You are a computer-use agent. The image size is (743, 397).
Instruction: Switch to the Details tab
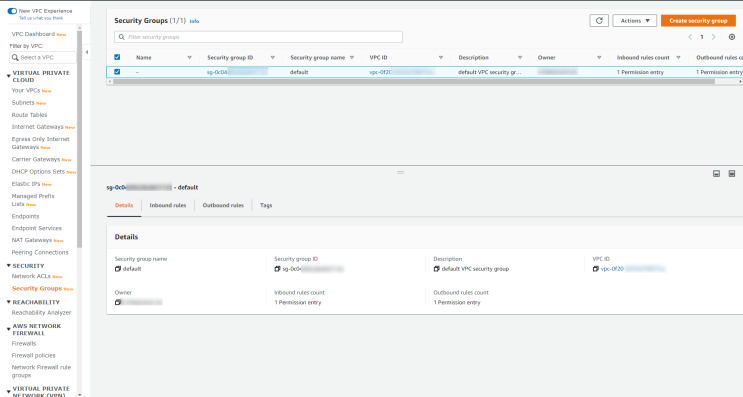pos(124,206)
